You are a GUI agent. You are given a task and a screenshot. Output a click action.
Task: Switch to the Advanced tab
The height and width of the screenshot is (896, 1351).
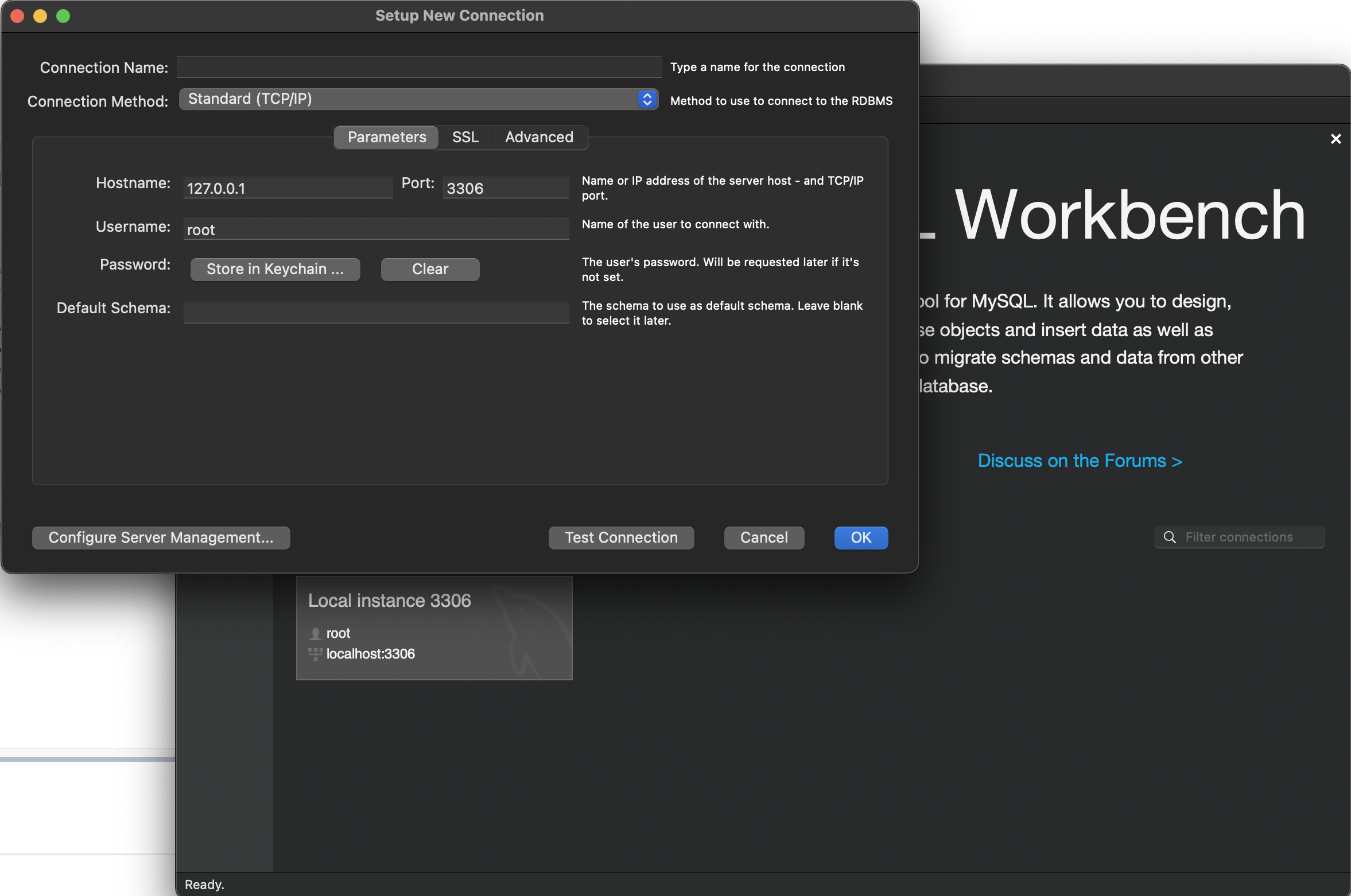(538, 137)
